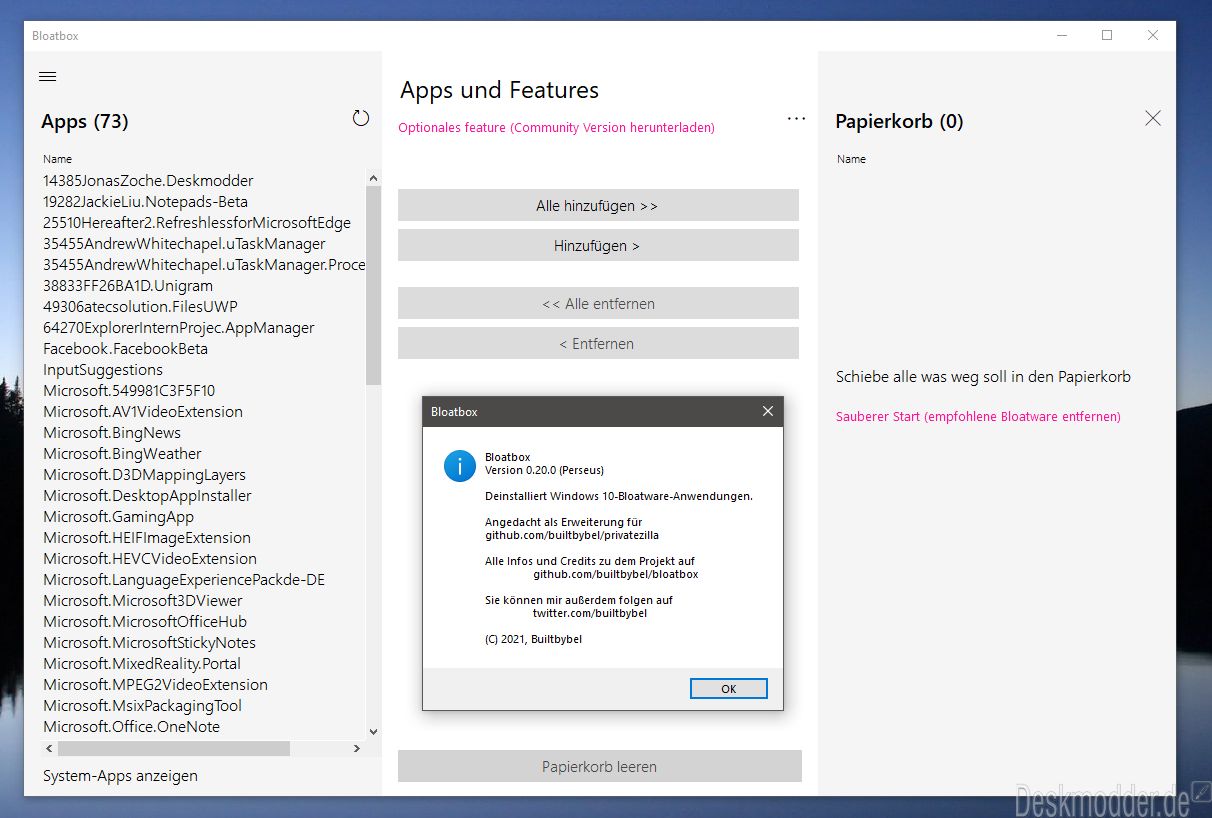Select 64270ExplorerInternProjec.AppManager

[x=179, y=328]
